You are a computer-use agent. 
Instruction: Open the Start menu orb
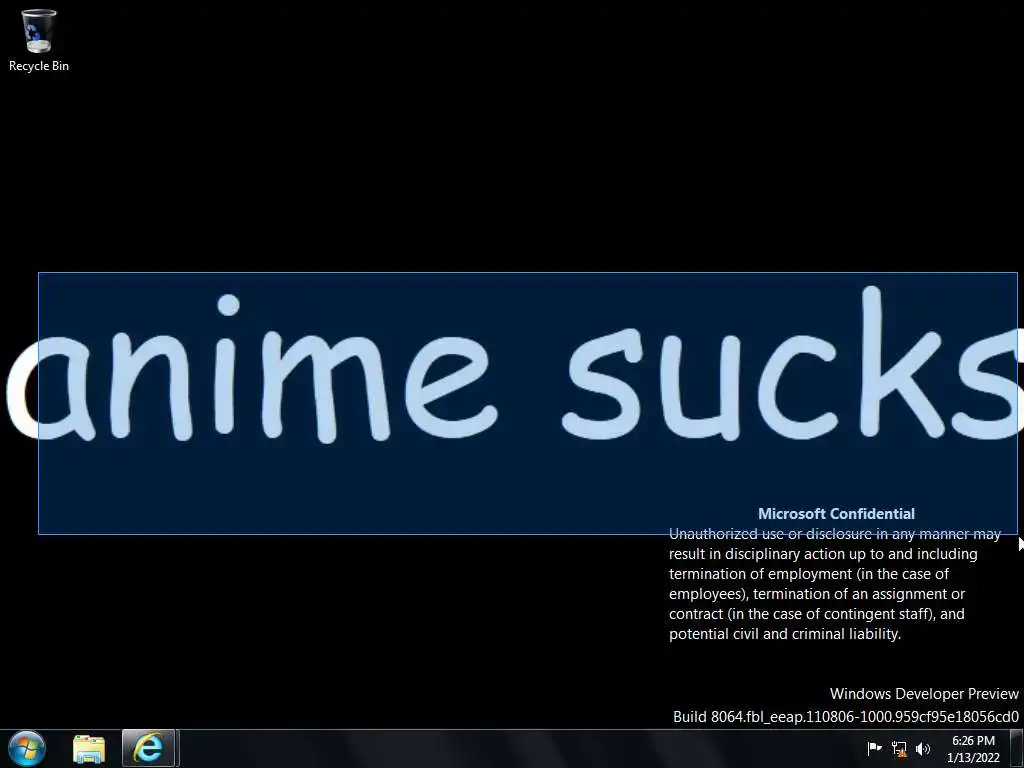click(27, 748)
